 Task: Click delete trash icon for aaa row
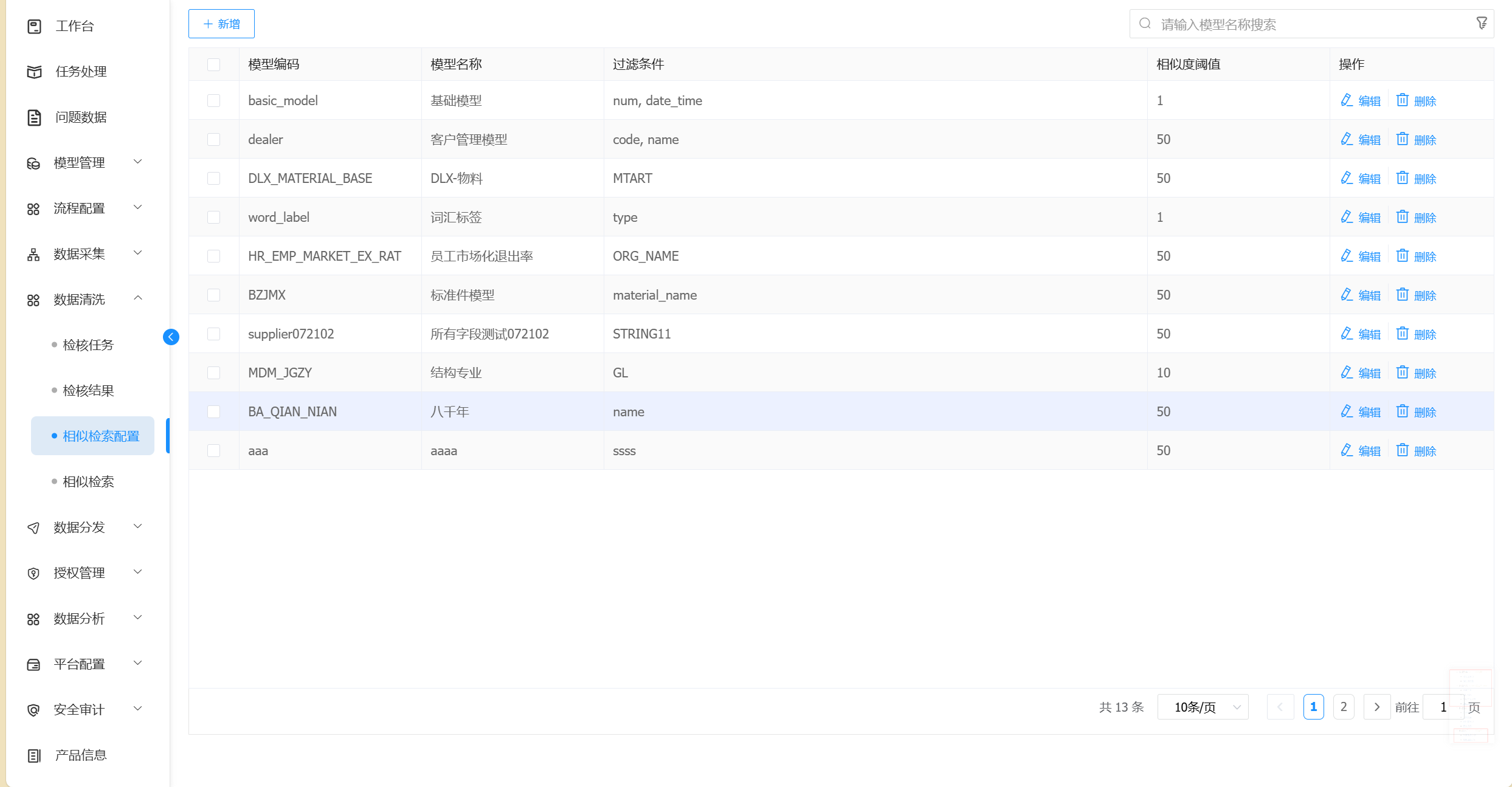pos(1402,450)
